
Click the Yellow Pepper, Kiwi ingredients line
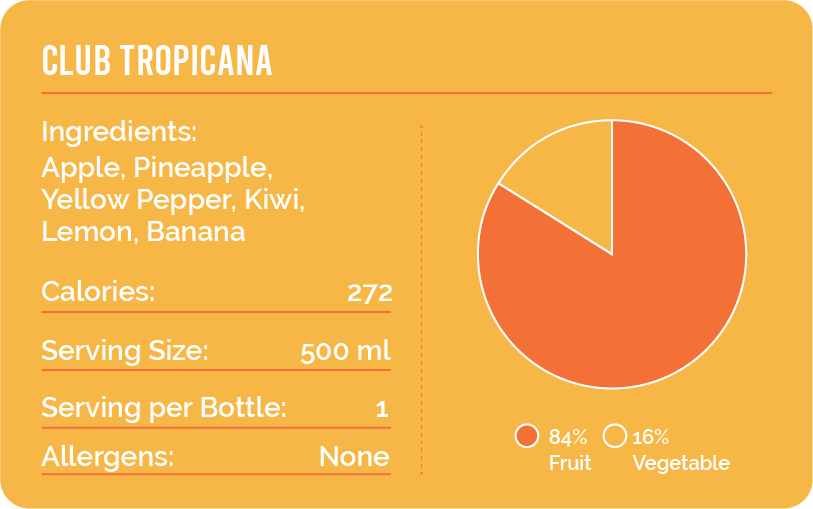[x=172, y=199]
